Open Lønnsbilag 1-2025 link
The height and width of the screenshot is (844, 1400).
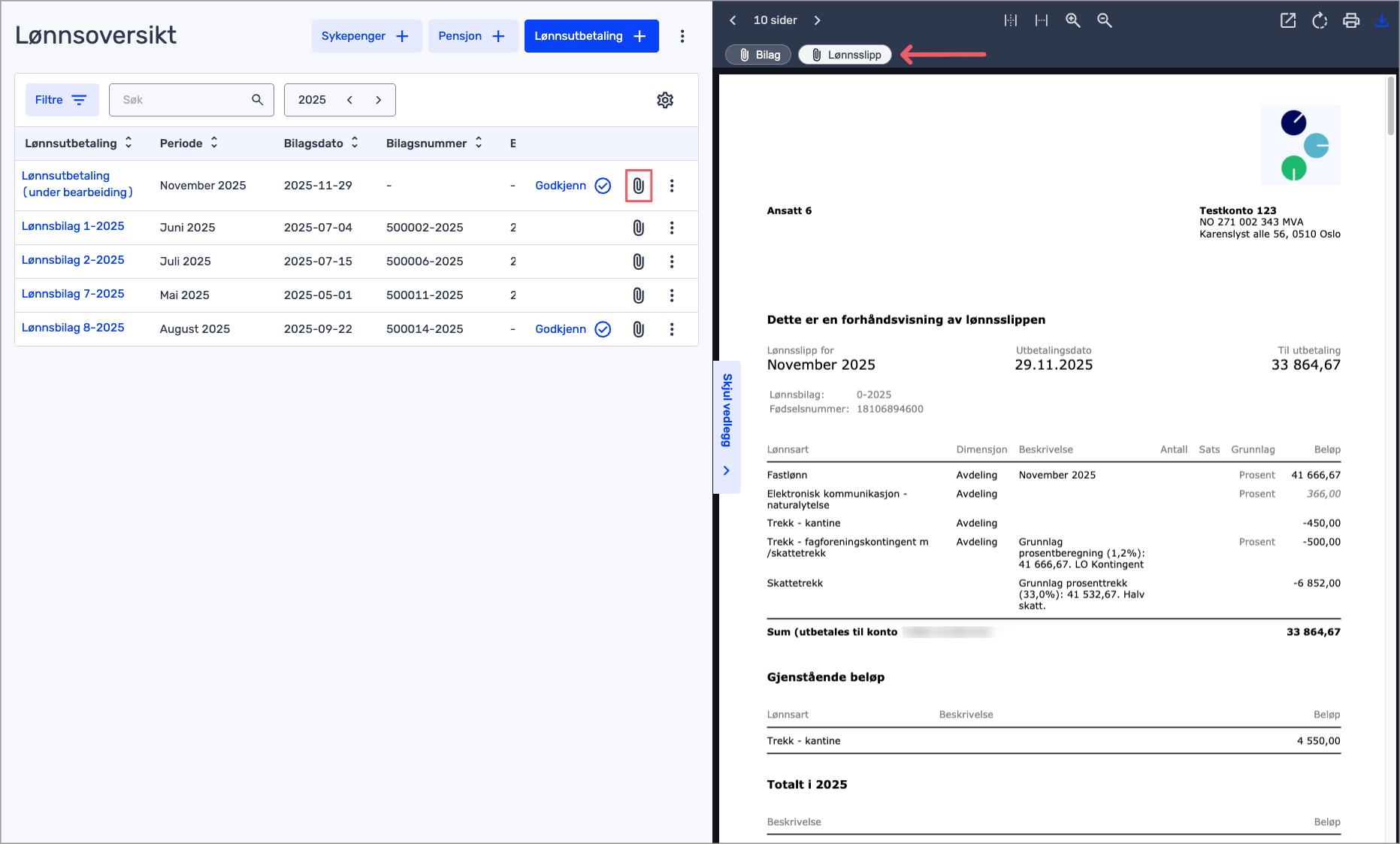click(x=73, y=226)
